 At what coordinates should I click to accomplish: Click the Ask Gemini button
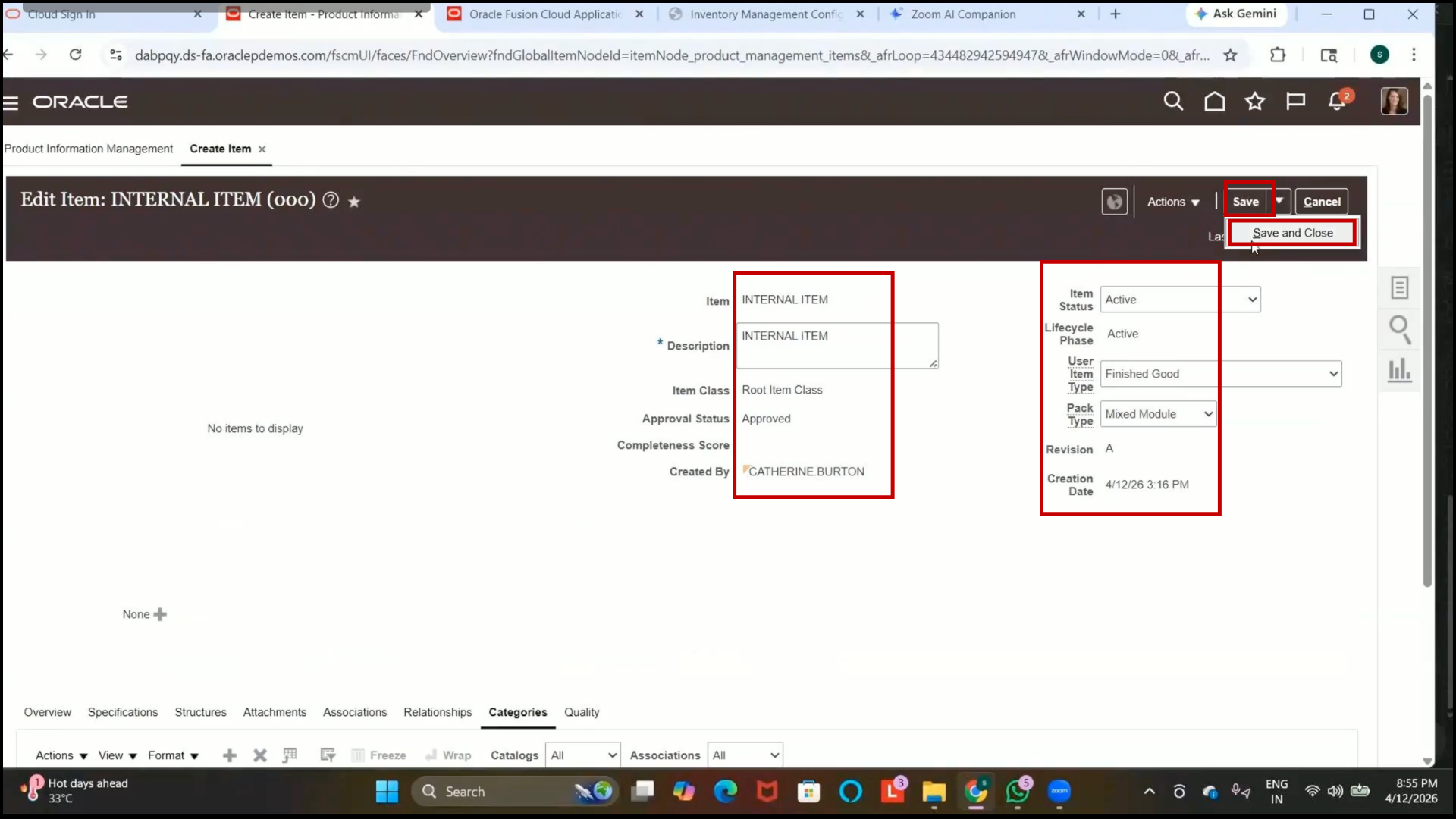(x=1235, y=14)
